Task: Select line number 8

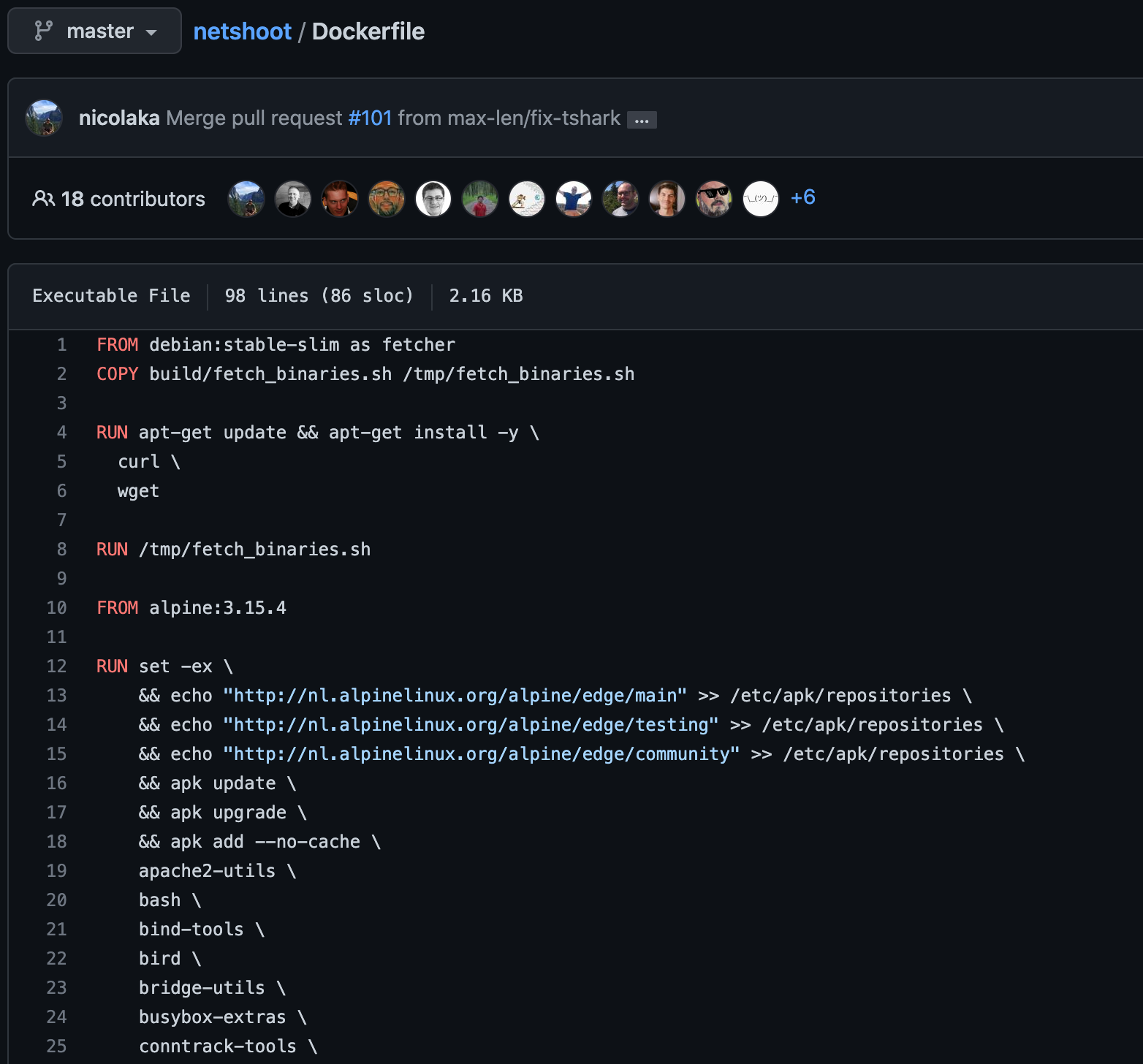Action: click(62, 550)
